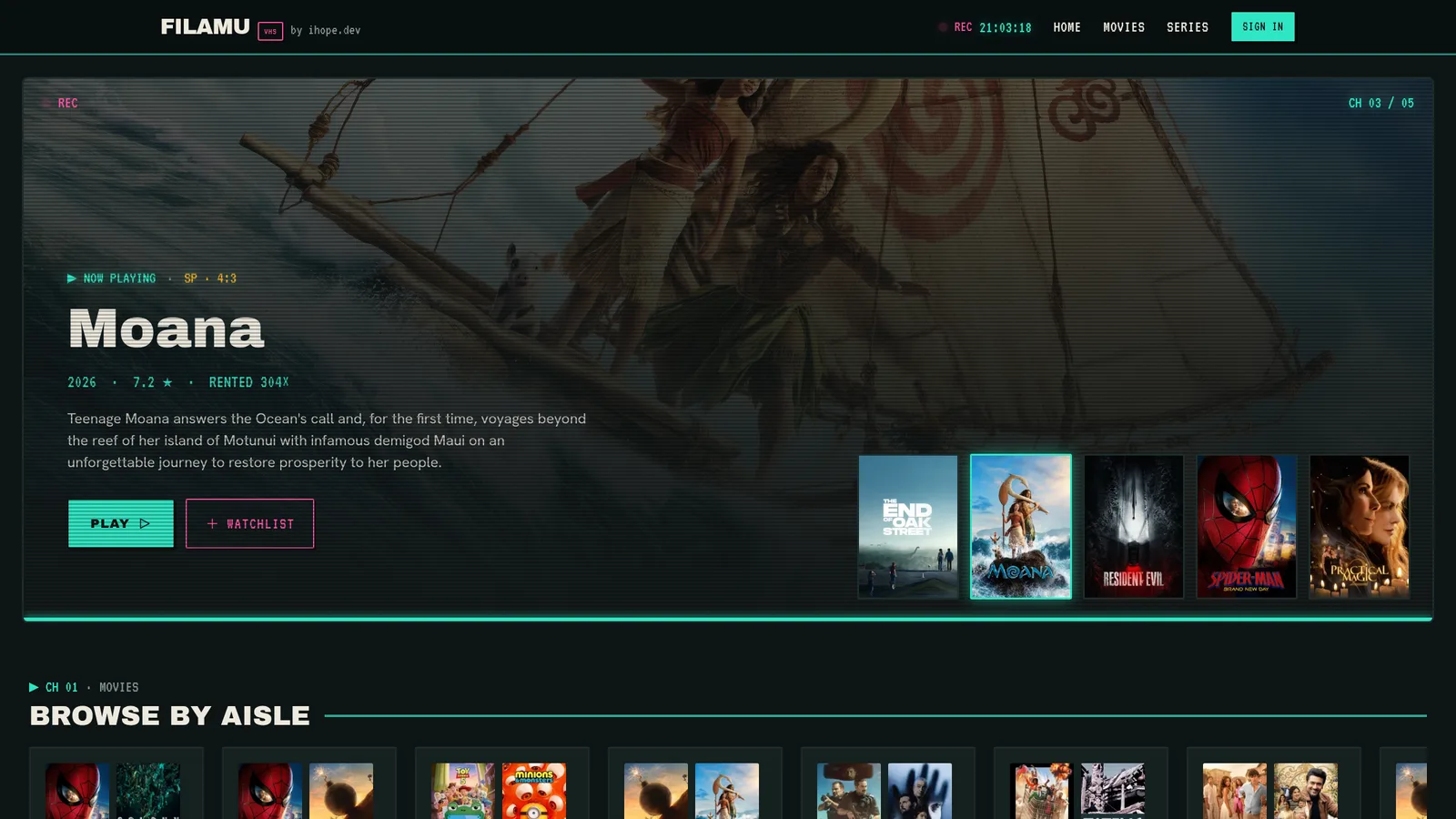This screenshot has width=1456, height=819.
Task: Click the 7.2 star rating
Action: pyautogui.click(x=153, y=382)
